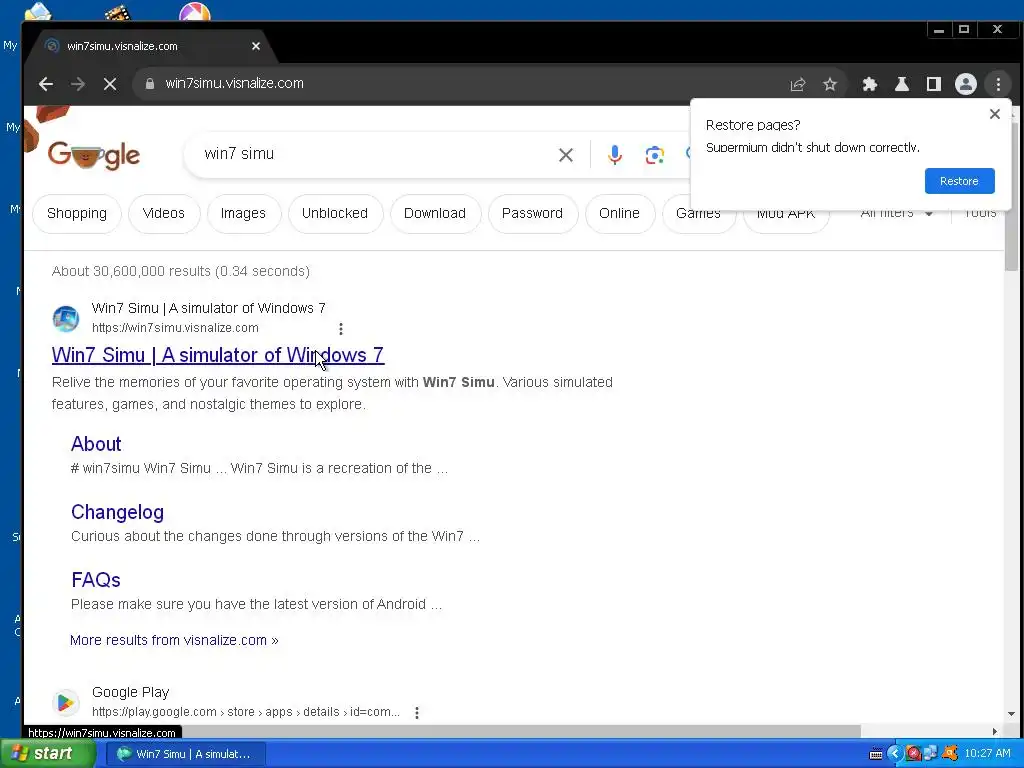Click the 10:27 AM clock
Viewport: 1024px width, 768px height.
987,754
